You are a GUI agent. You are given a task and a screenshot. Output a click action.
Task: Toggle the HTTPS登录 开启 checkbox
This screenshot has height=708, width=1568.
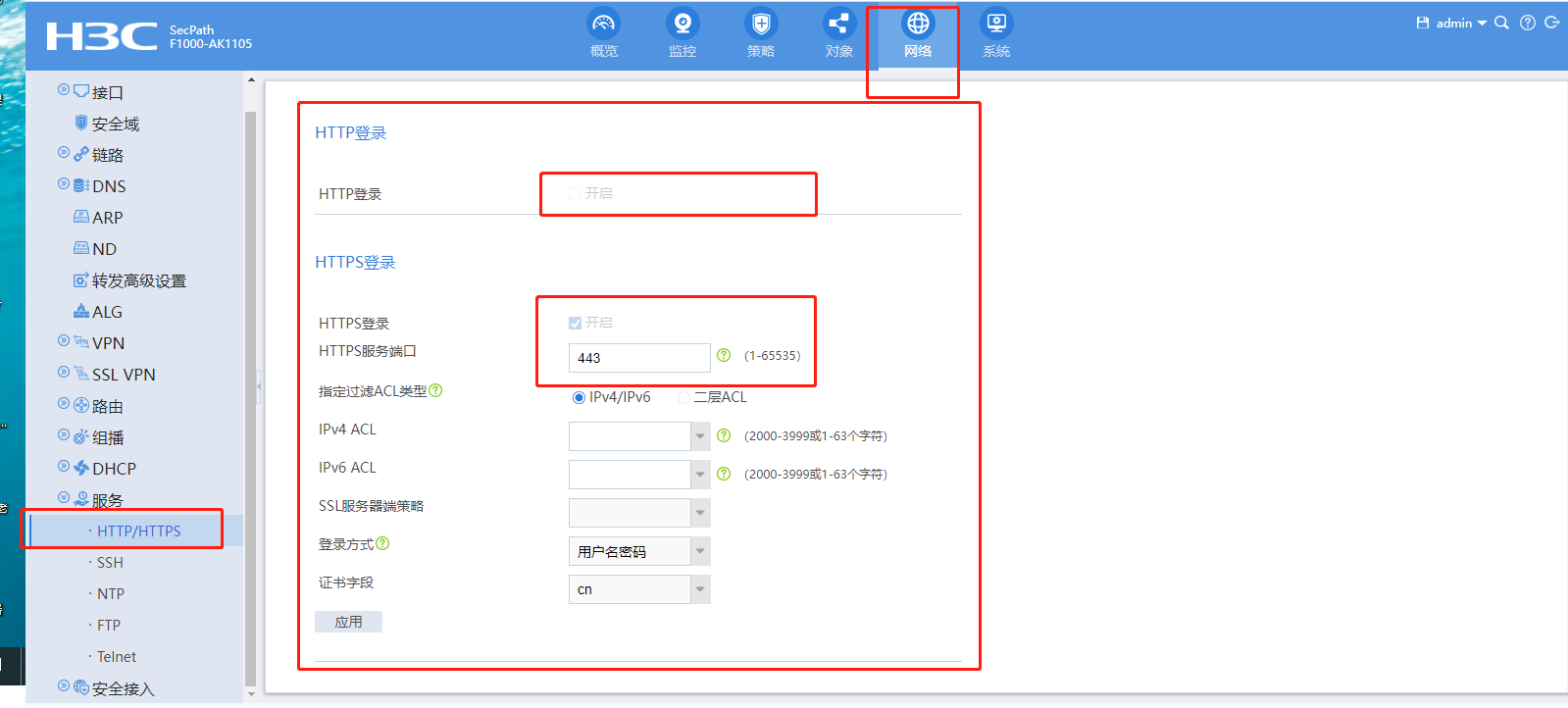(x=576, y=323)
